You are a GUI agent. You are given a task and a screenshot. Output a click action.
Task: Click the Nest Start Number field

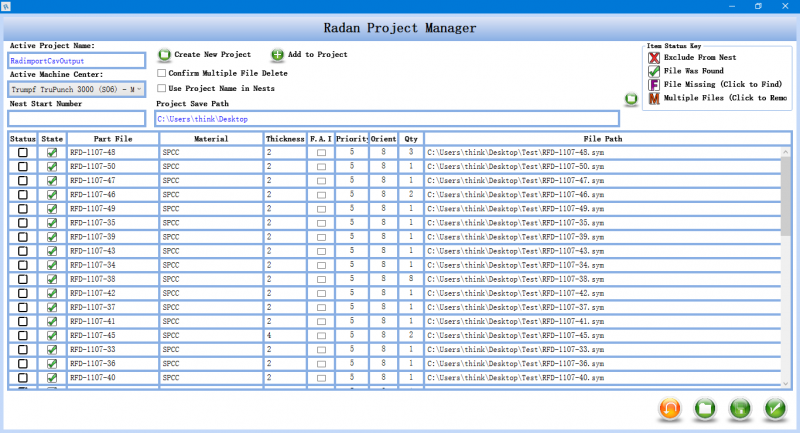[x=77, y=119]
